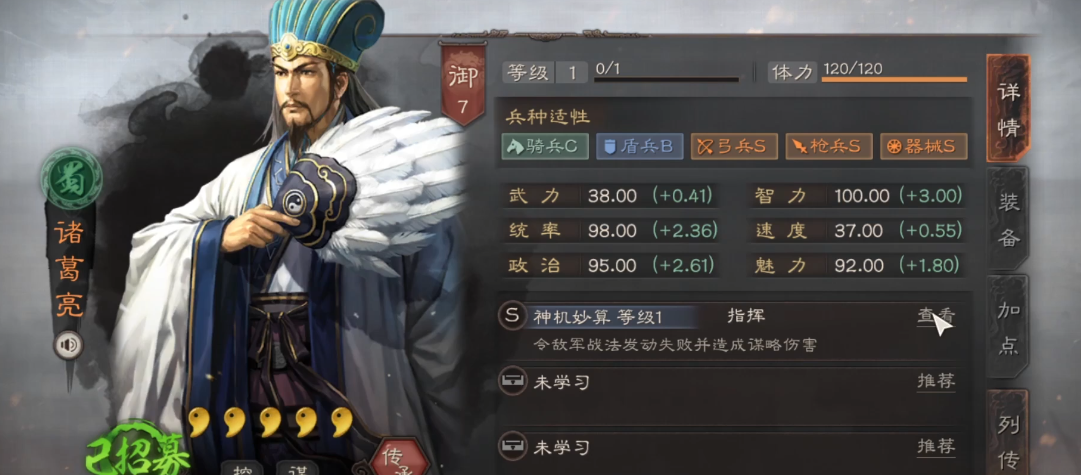Switch to the 装备 equipment tab
The height and width of the screenshot is (475, 1081).
[1009, 219]
